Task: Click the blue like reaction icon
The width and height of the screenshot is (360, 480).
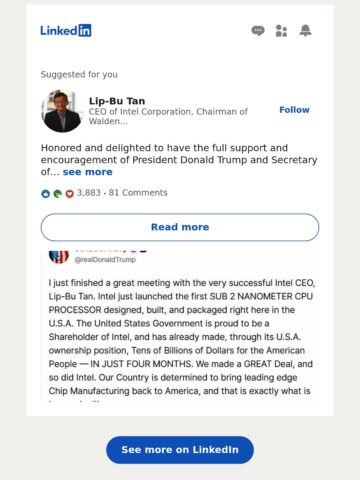Action: tap(45, 193)
